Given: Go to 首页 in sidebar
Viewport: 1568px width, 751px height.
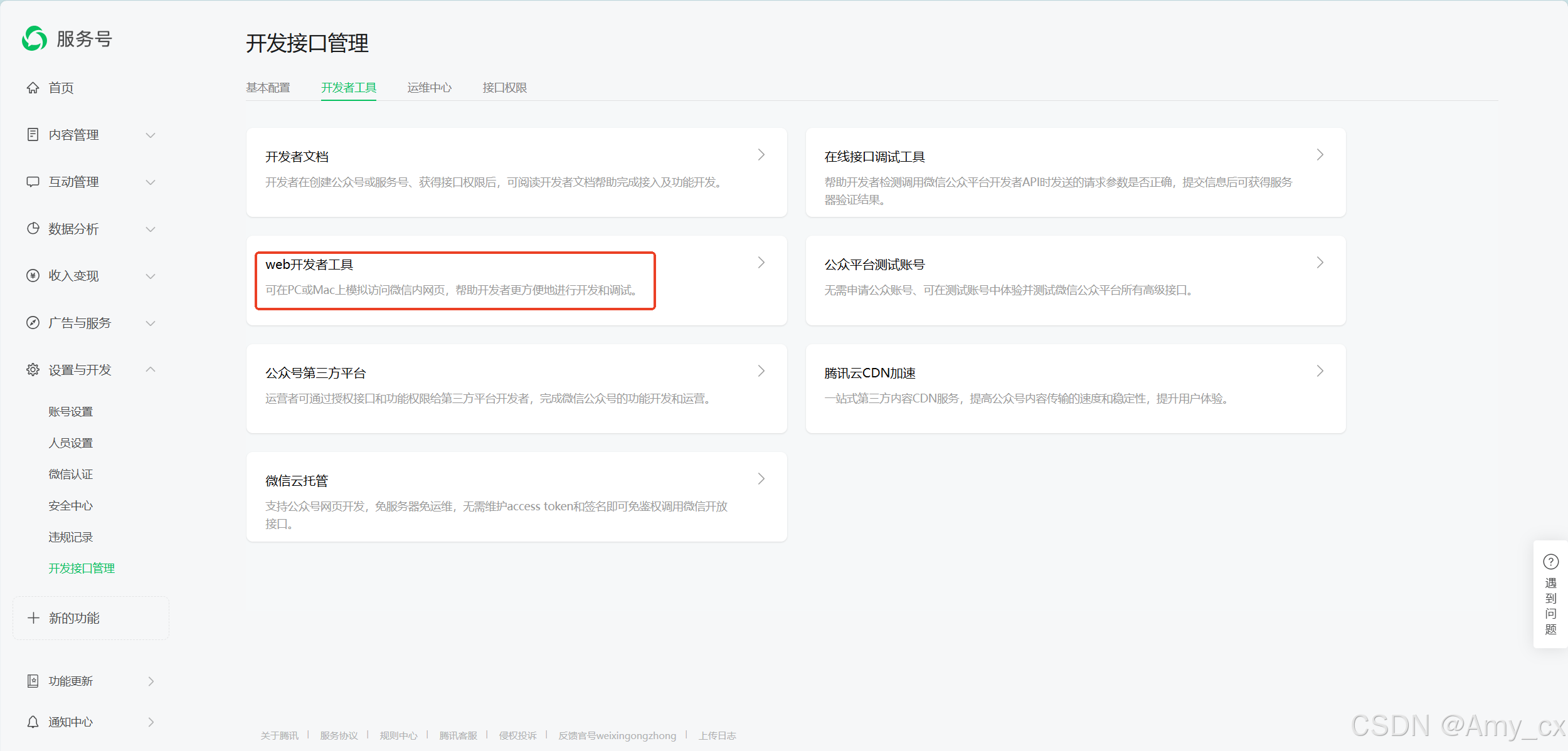Looking at the screenshot, I should 61,88.
